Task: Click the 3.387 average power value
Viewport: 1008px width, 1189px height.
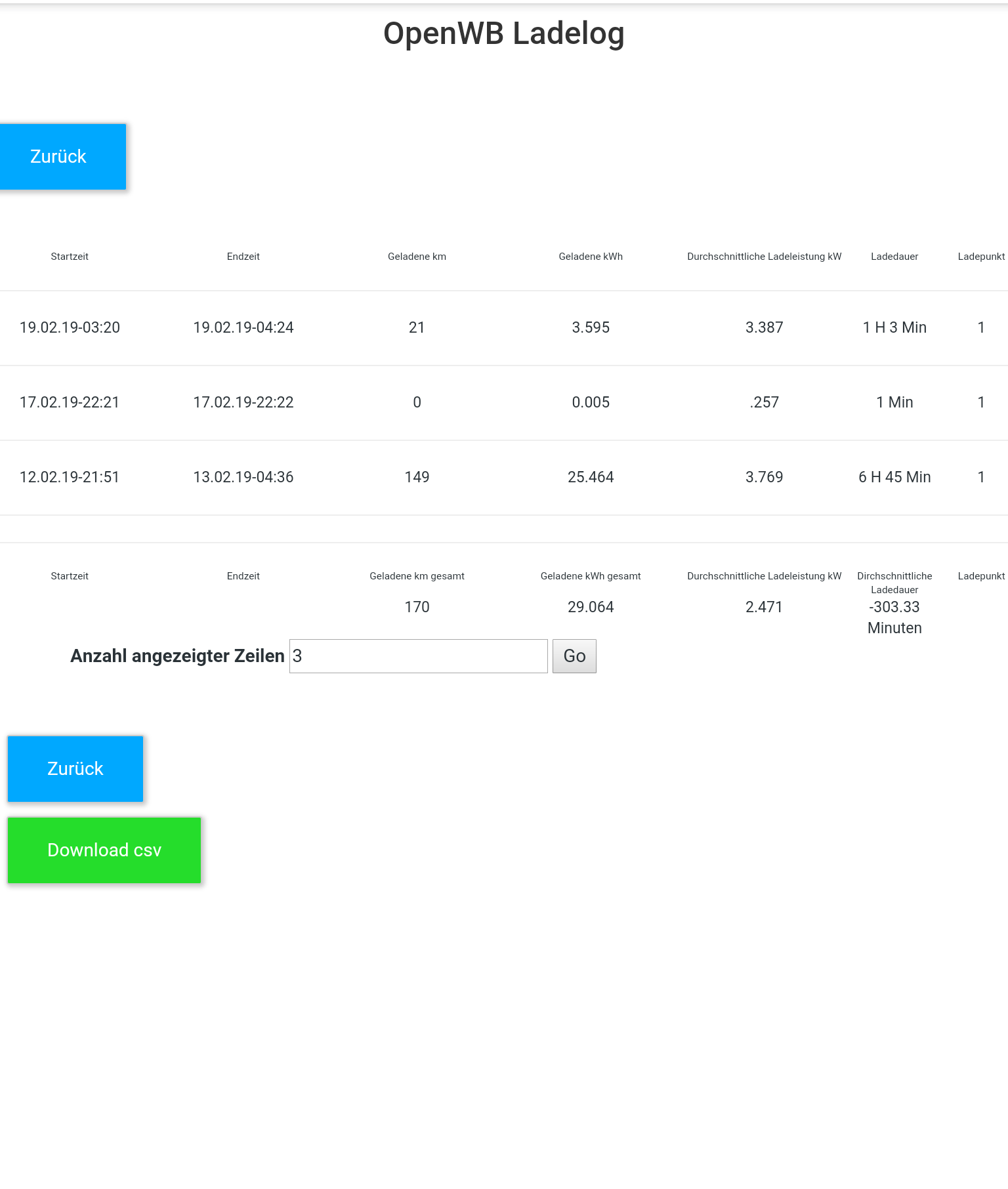Action: (x=765, y=327)
